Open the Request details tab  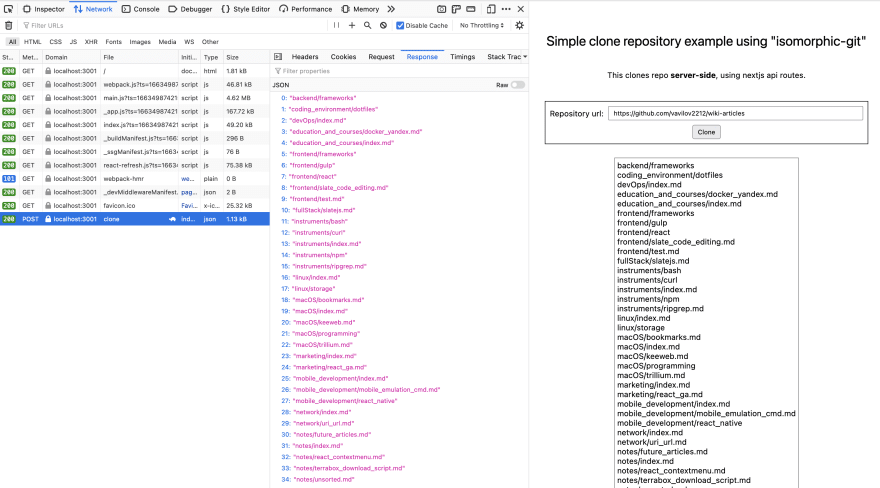click(382, 57)
